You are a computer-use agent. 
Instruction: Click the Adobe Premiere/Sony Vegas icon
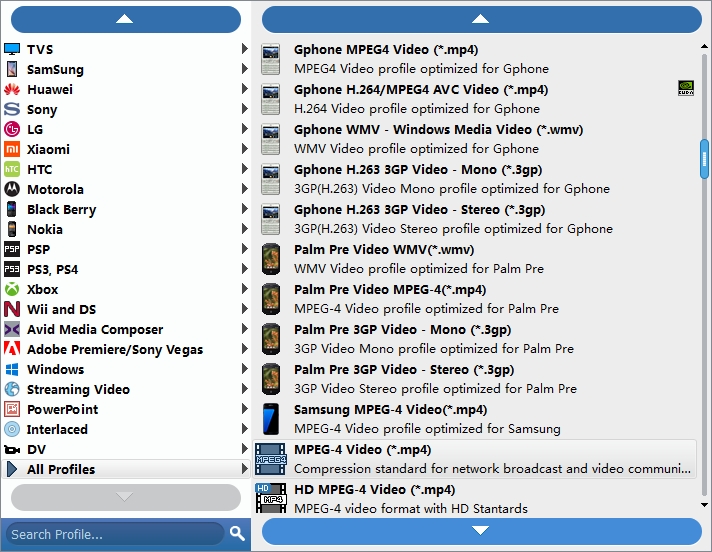(x=12, y=349)
